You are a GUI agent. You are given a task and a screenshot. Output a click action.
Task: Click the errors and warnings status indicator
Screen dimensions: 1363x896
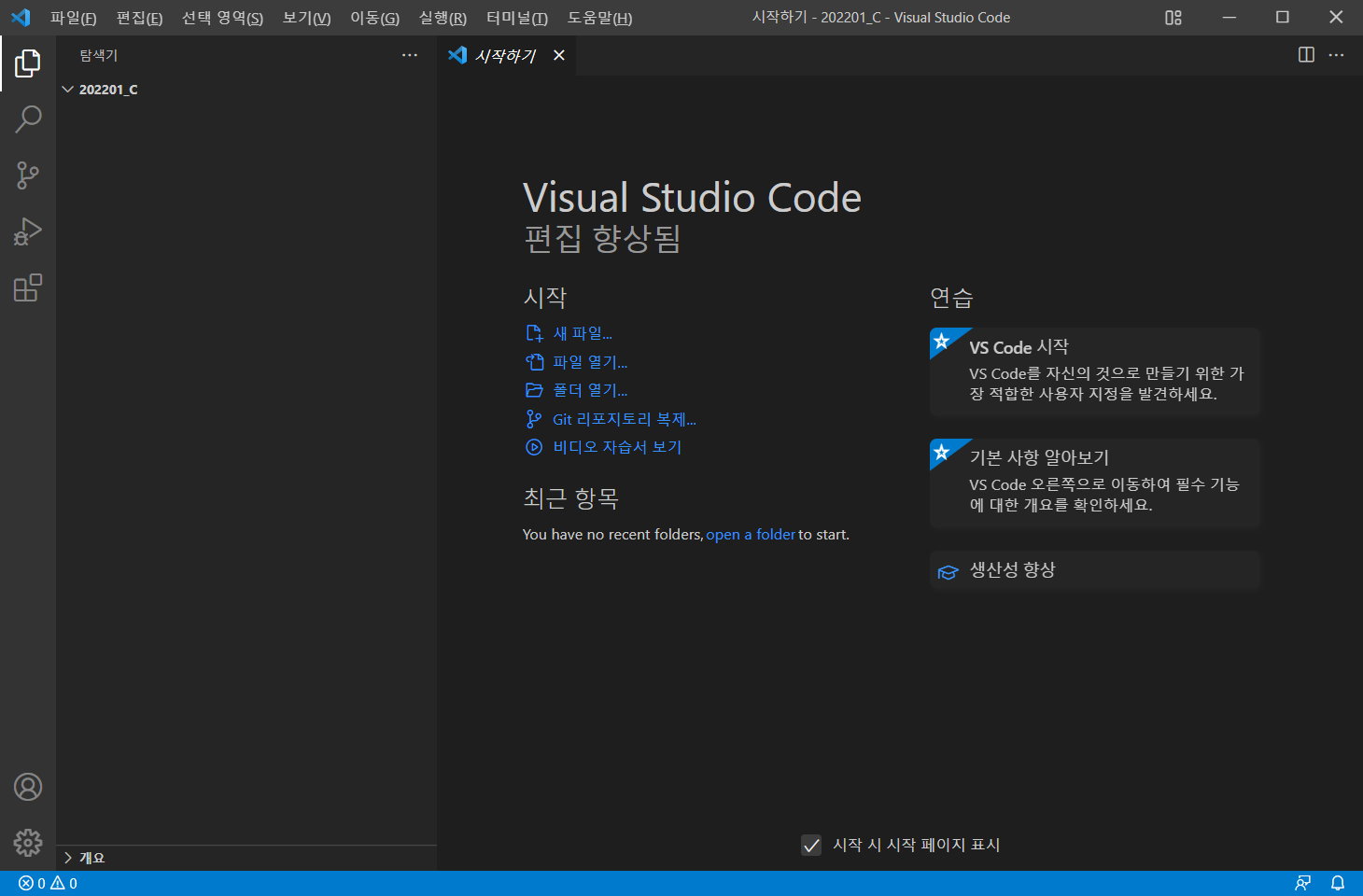point(48,883)
